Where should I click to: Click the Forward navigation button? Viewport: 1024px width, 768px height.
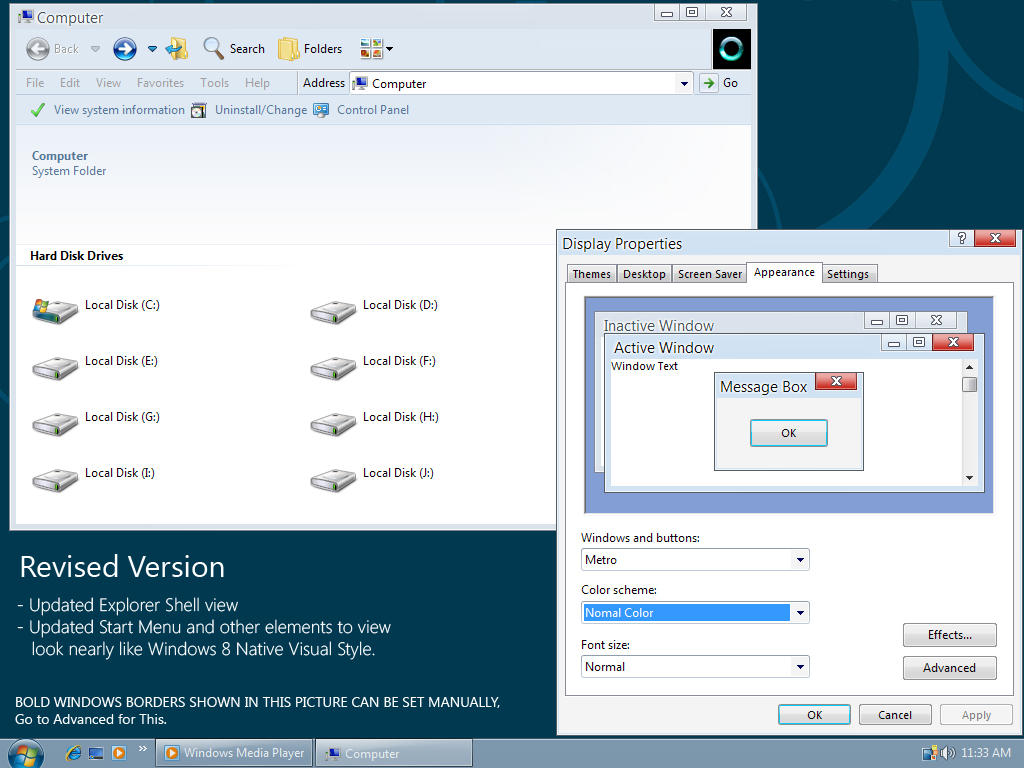click(126, 48)
